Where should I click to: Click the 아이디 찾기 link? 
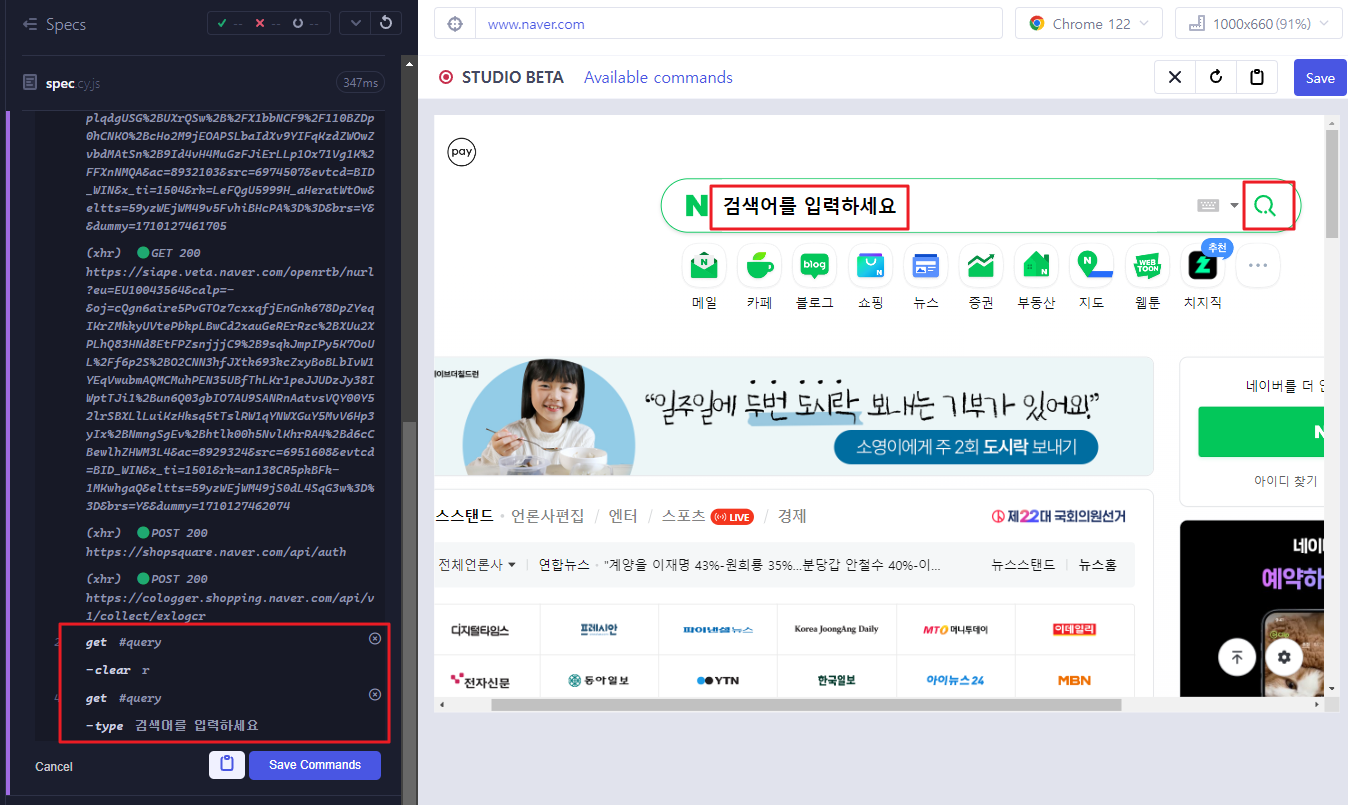tap(1286, 481)
